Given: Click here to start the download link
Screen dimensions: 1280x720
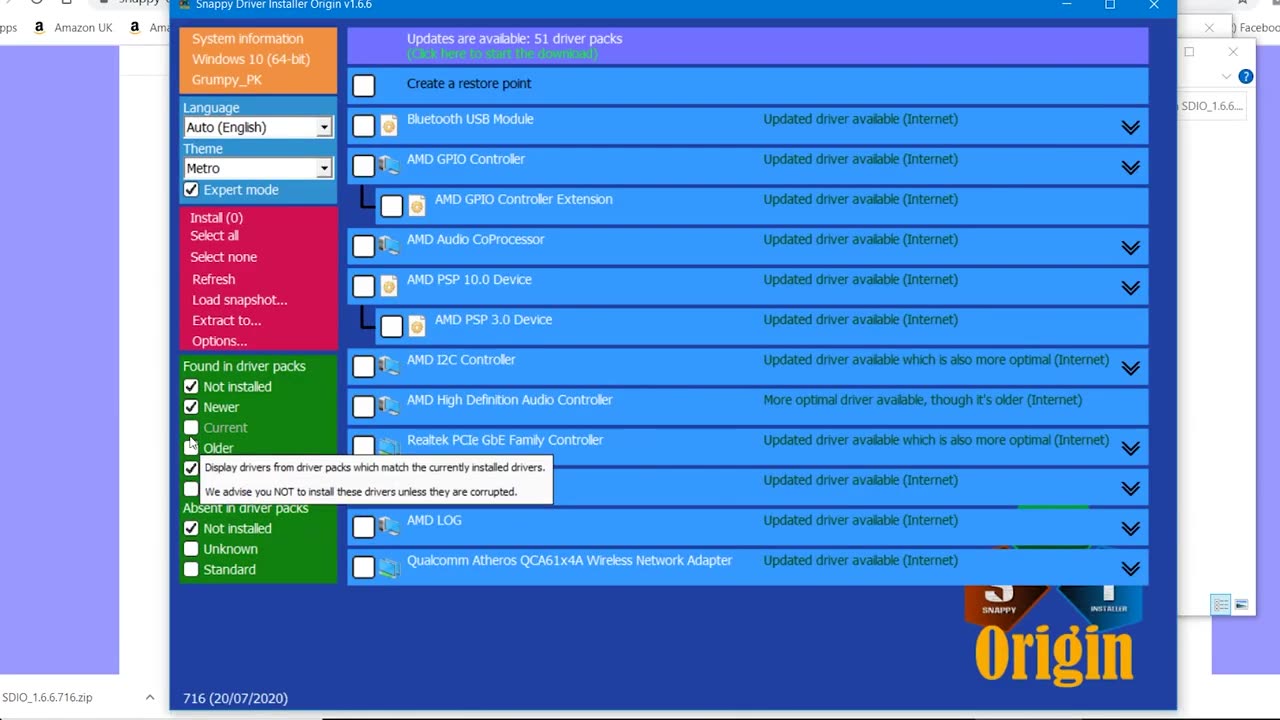Looking at the screenshot, I should coord(502,53).
